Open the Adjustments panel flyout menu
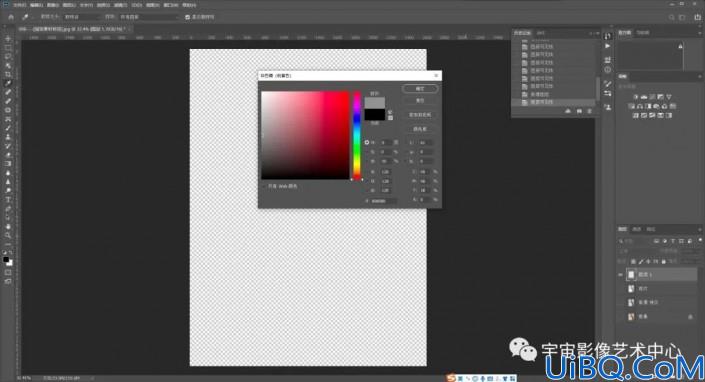Image resolution: width=705 pixels, height=382 pixels. [x=700, y=76]
